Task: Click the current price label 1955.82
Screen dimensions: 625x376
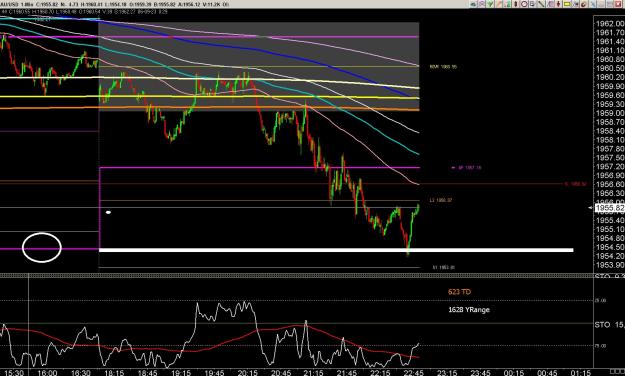Action: pyautogui.click(x=609, y=208)
